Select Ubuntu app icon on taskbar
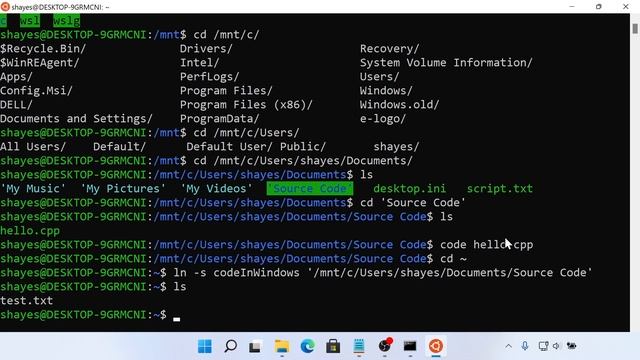 [436, 346]
